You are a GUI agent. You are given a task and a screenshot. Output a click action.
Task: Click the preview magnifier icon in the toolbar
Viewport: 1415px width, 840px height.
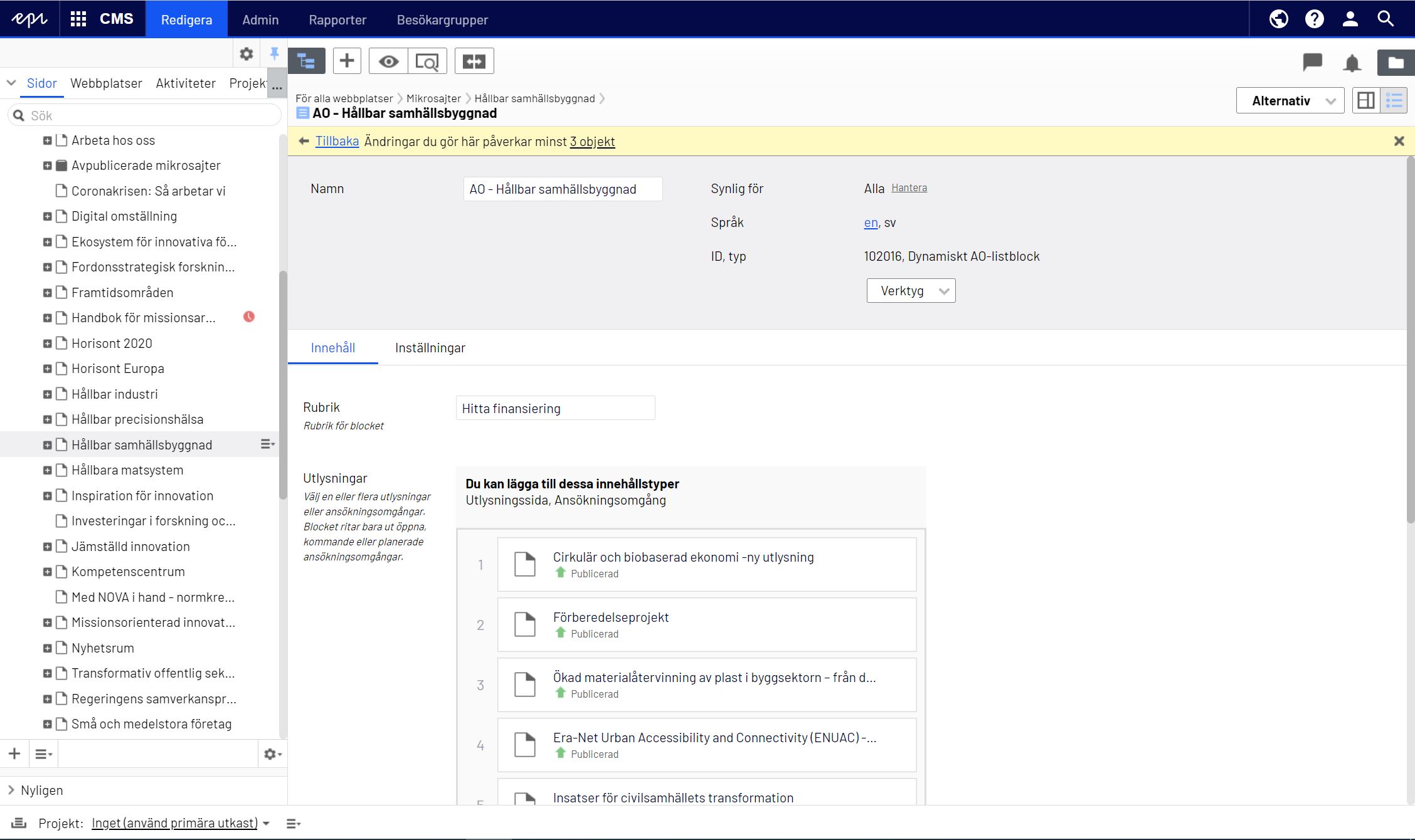[428, 61]
